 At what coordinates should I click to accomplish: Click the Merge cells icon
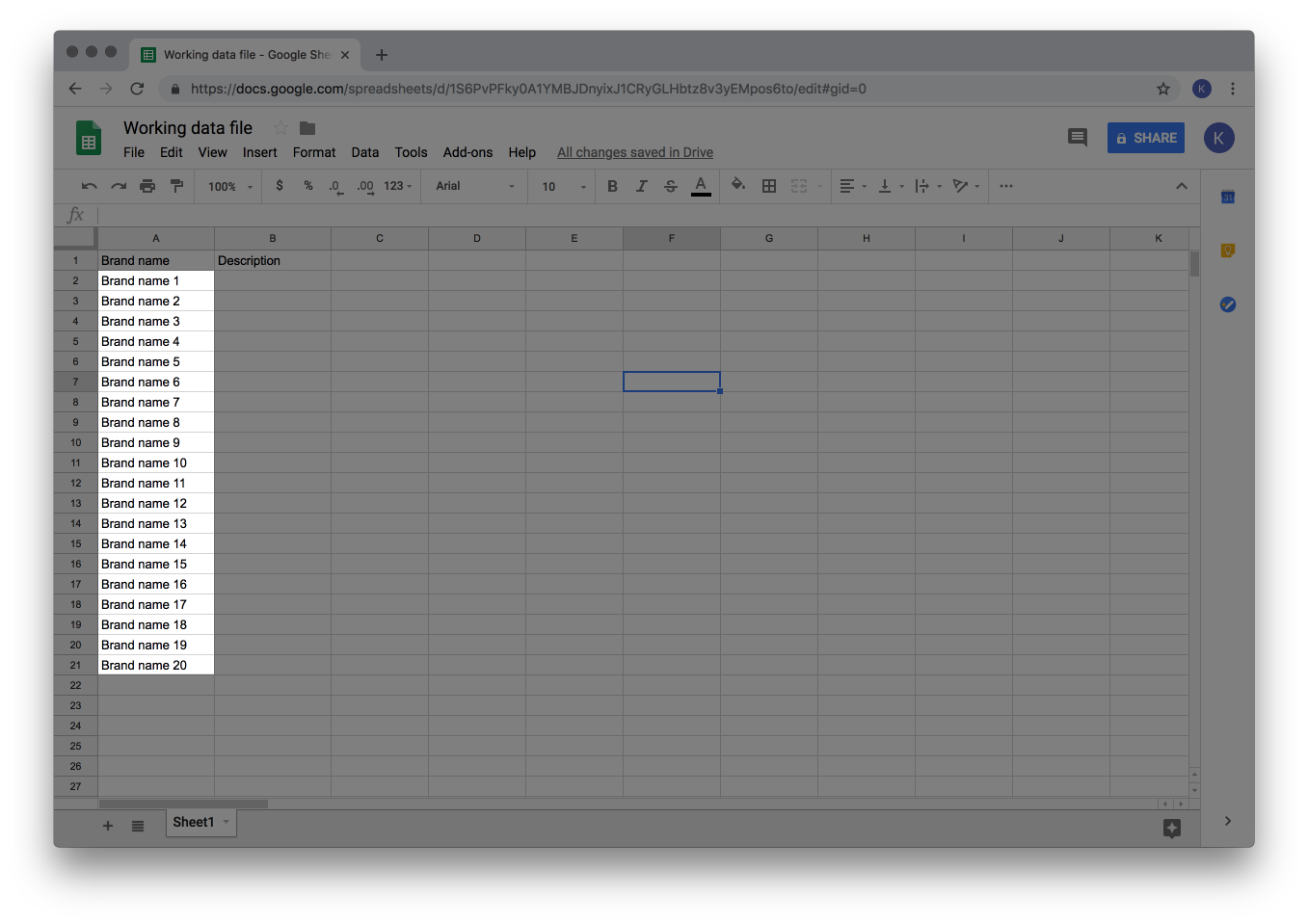click(799, 186)
